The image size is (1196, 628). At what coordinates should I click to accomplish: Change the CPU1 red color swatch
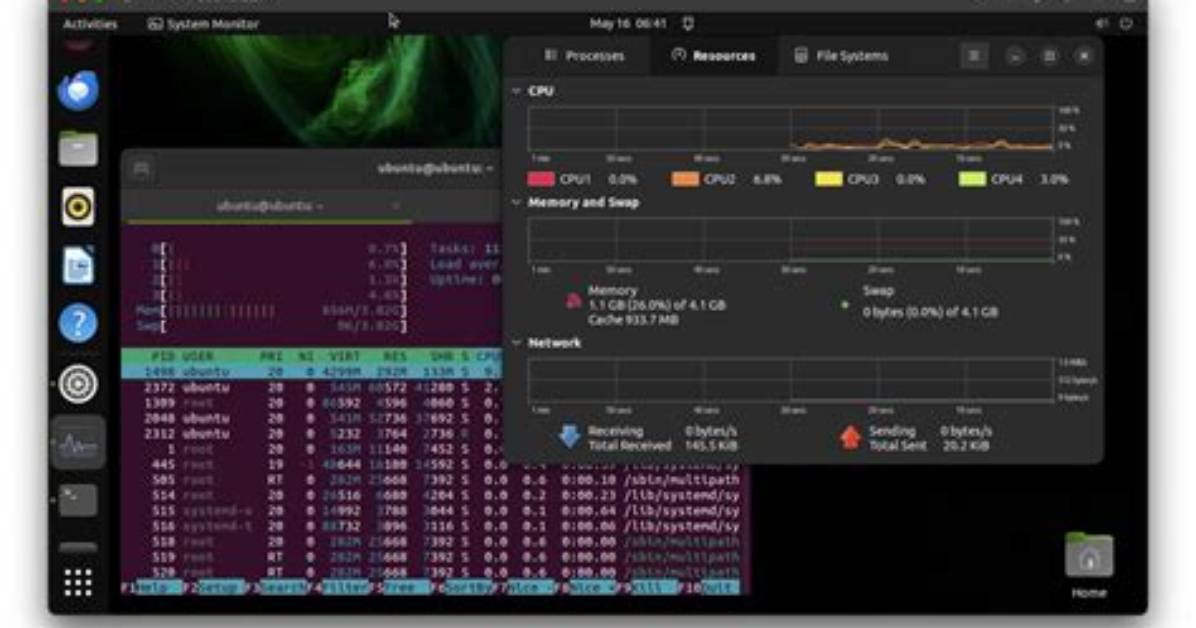[540, 179]
